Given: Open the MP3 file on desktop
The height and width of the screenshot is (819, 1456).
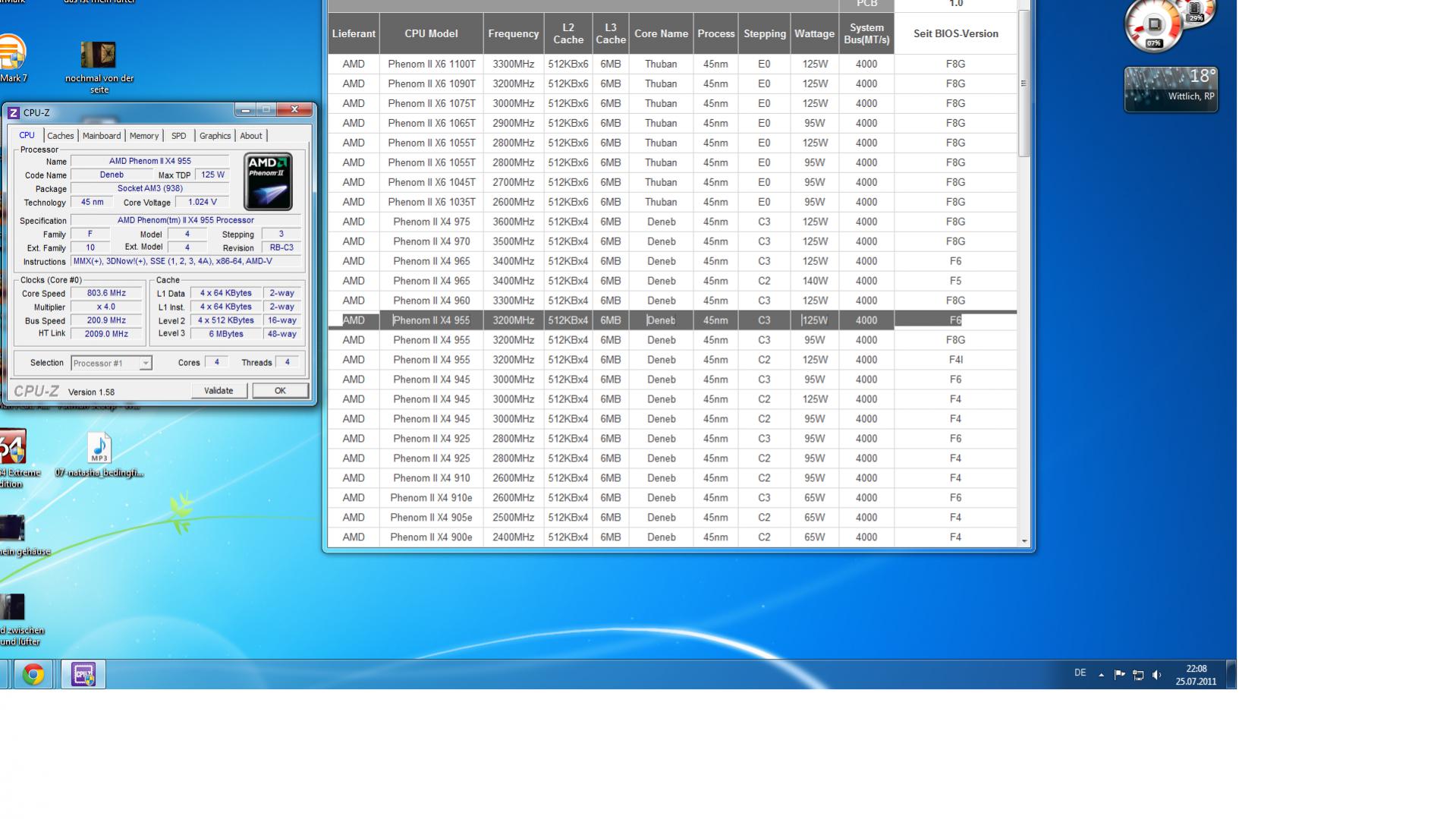Looking at the screenshot, I should (x=99, y=448).
